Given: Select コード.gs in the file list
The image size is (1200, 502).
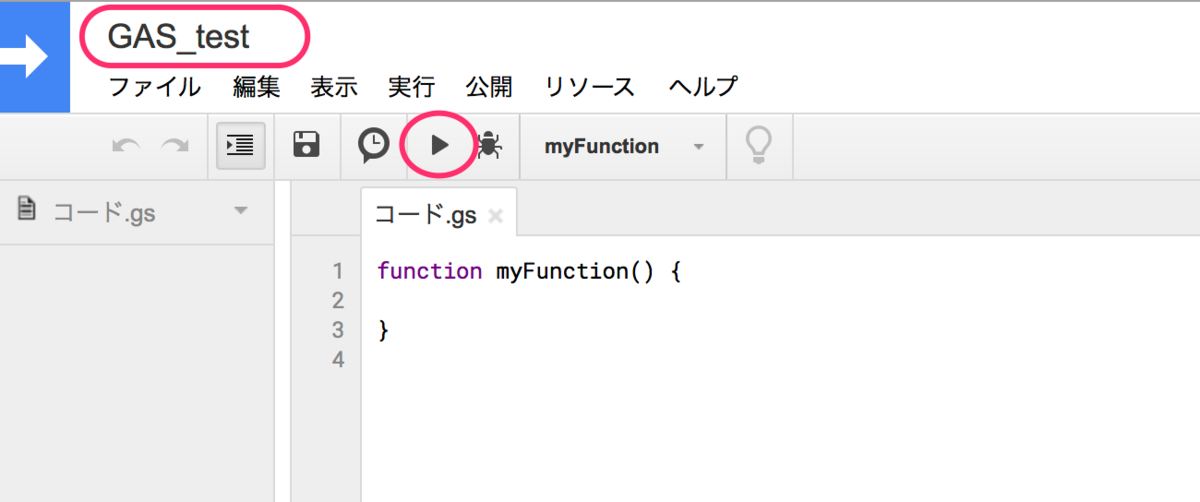Looking at the screenshot, I should 104,212.
